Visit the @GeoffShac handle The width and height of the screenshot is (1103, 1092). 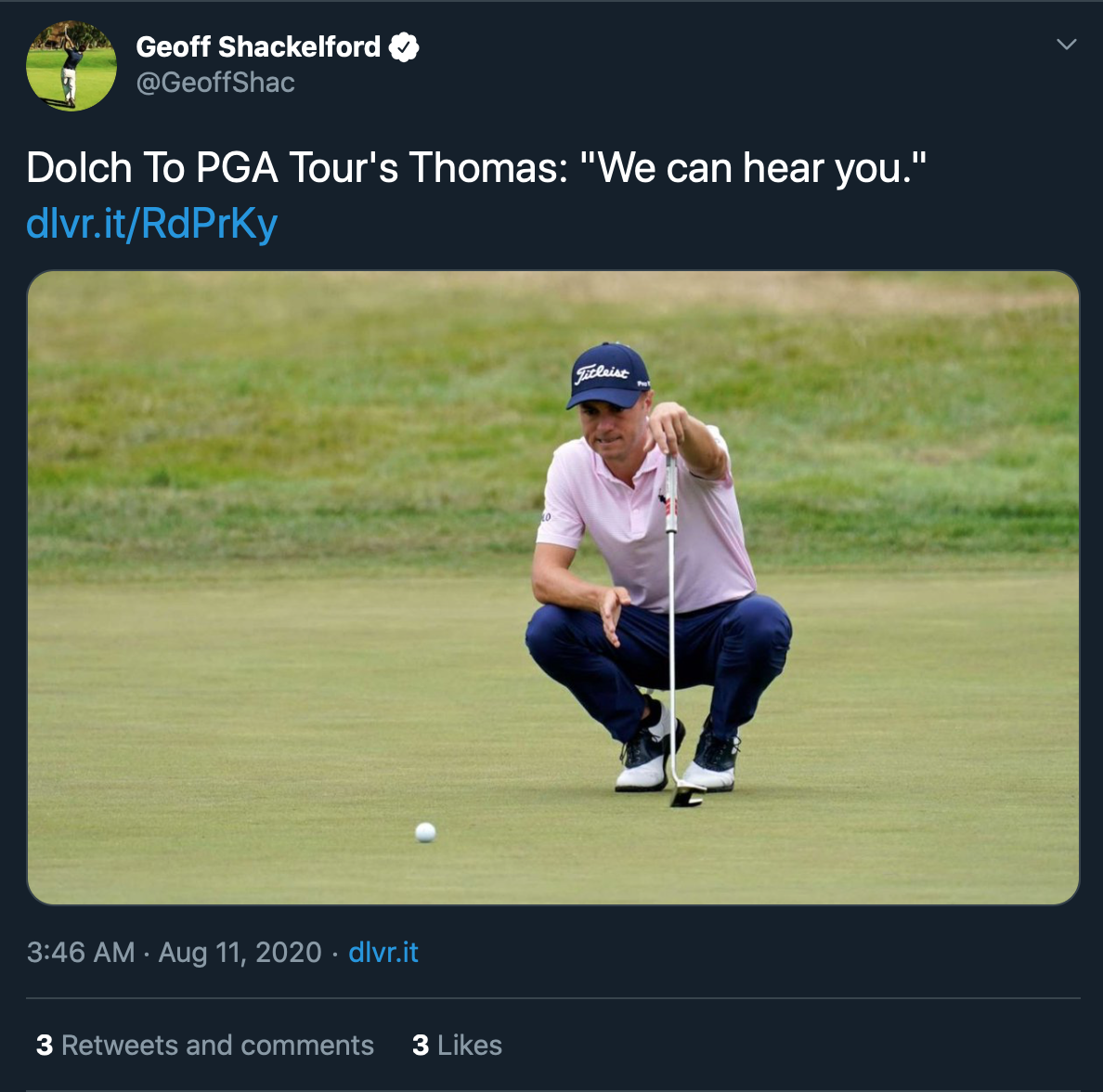tap(215, 83)
